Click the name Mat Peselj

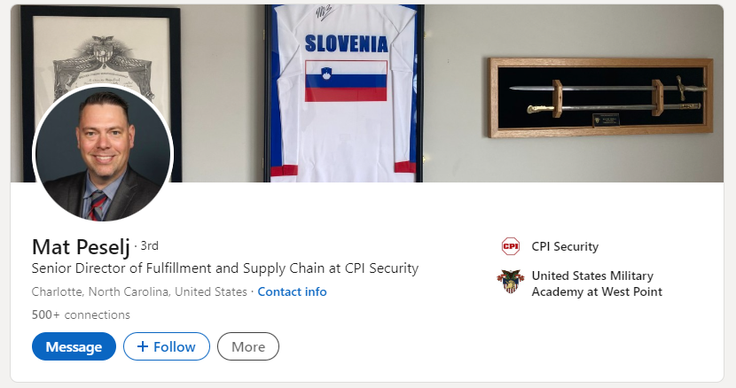(x=81, y=247)
